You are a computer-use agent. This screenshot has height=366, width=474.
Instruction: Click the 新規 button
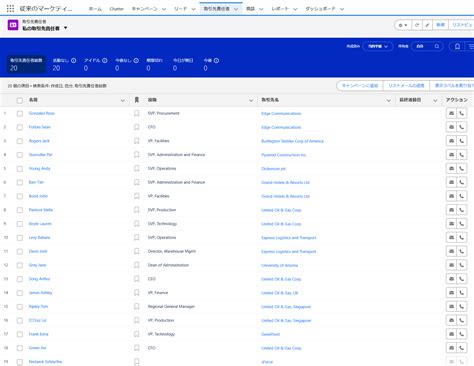click(440, 25)
